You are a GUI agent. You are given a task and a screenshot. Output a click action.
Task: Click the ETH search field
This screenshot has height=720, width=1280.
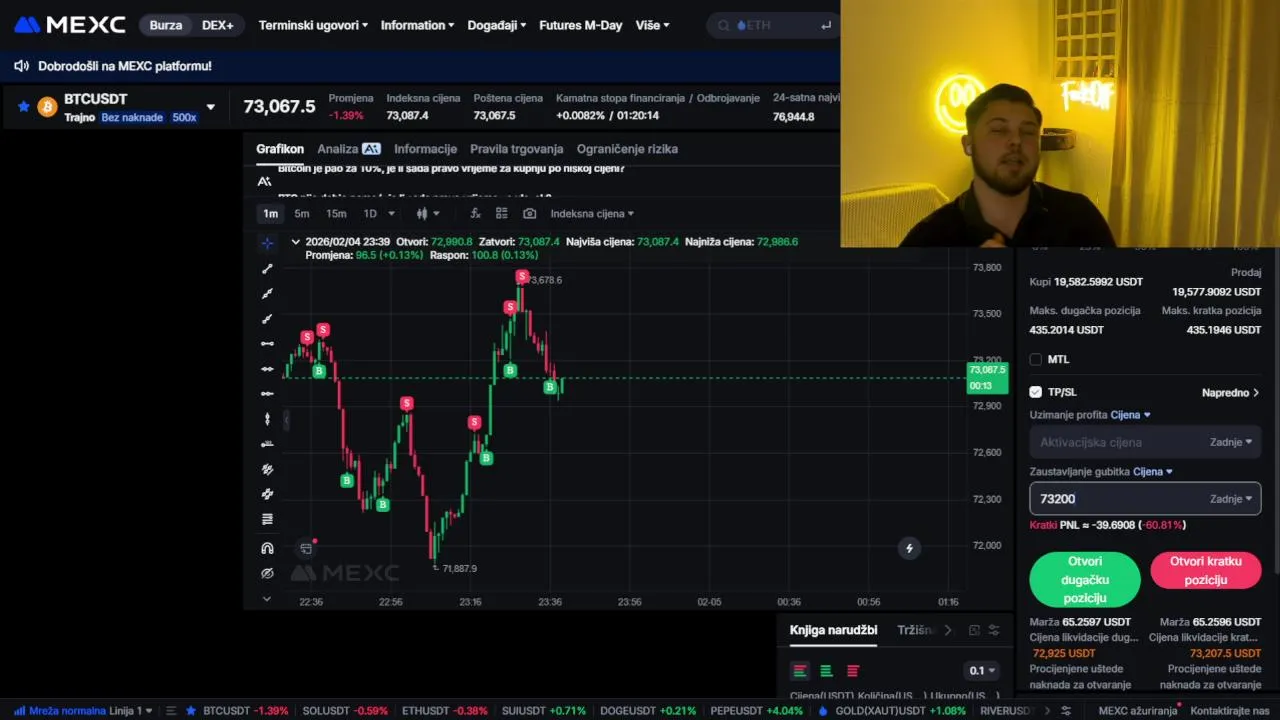(774, 25)
